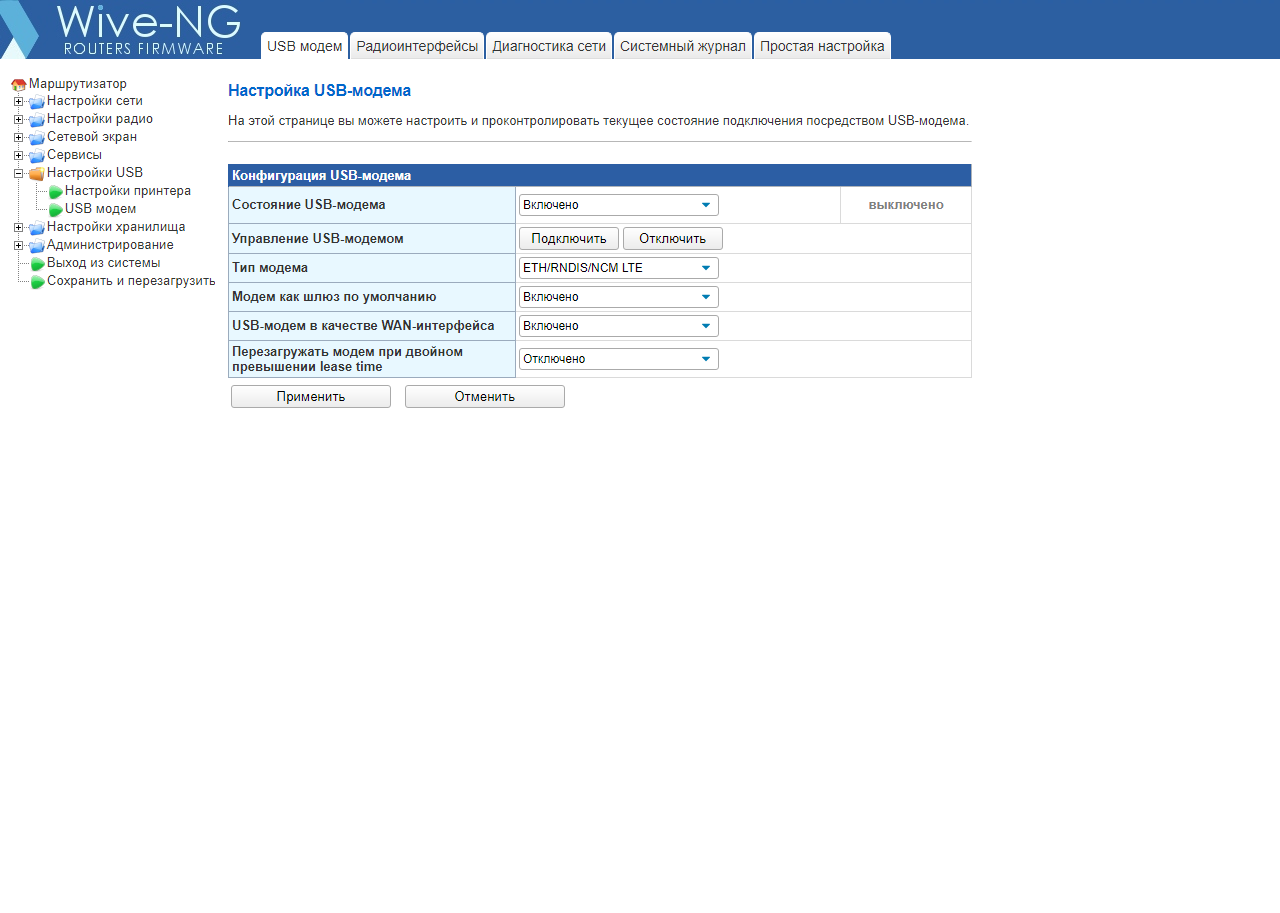Apply settings with the Применить button
The height and width of the screenshot is (913, 1280).
click(311, 397)
